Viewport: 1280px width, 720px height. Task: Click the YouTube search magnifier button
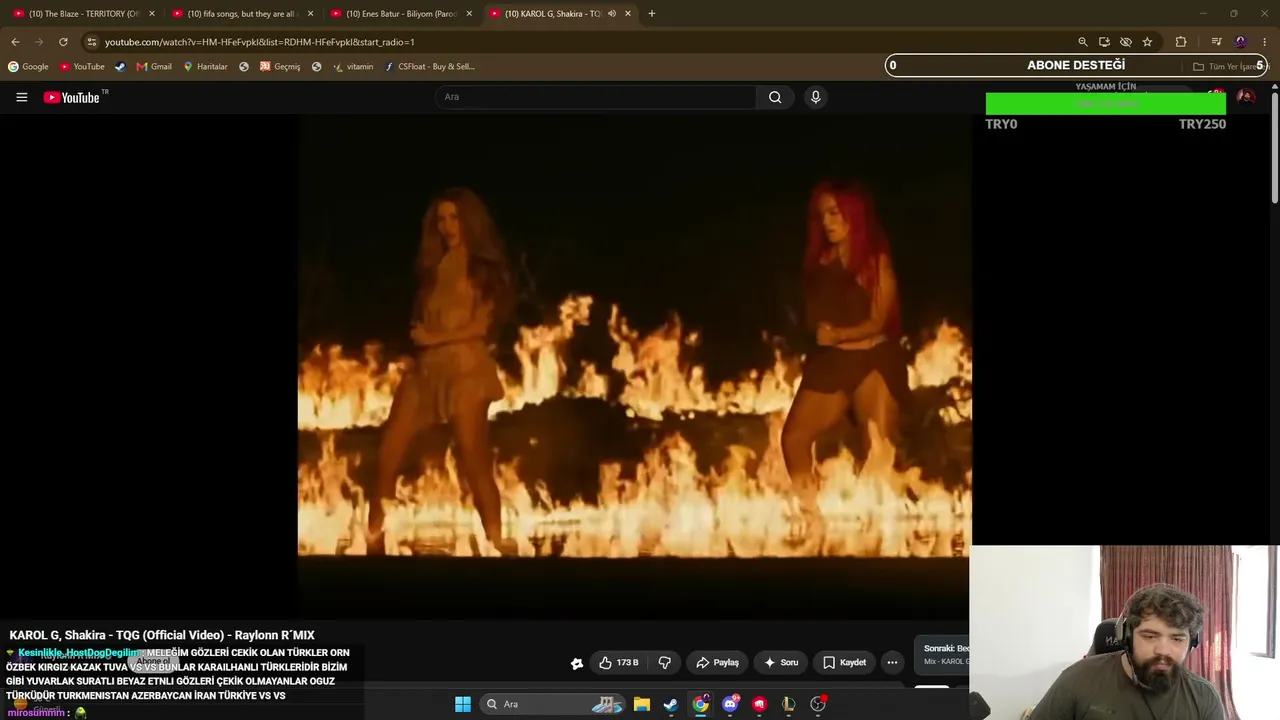[775, 97]
